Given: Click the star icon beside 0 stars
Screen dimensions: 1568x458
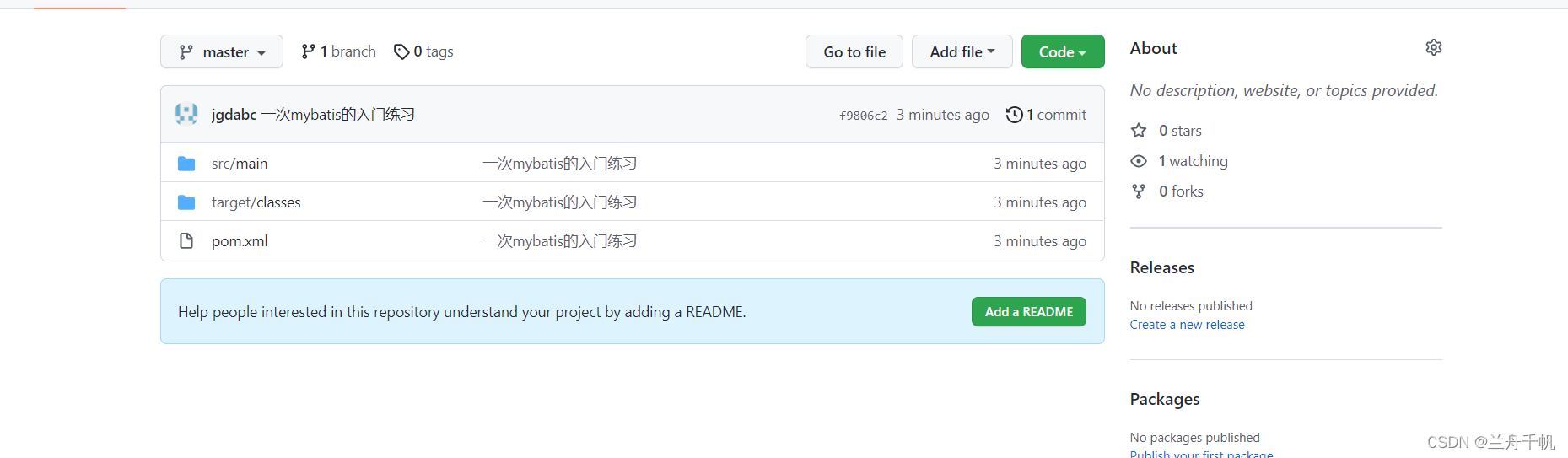Looking at the screenshot, I should click(x=1139, y=131).
